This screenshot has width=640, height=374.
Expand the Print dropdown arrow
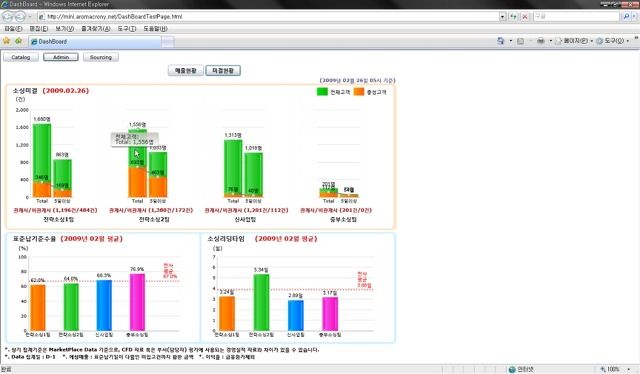tap(551, 41)
